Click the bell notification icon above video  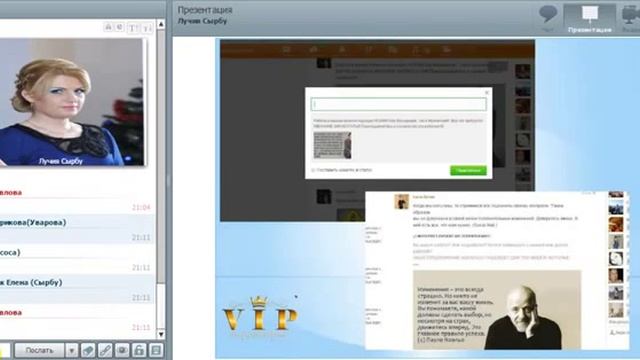coord(108,27)
